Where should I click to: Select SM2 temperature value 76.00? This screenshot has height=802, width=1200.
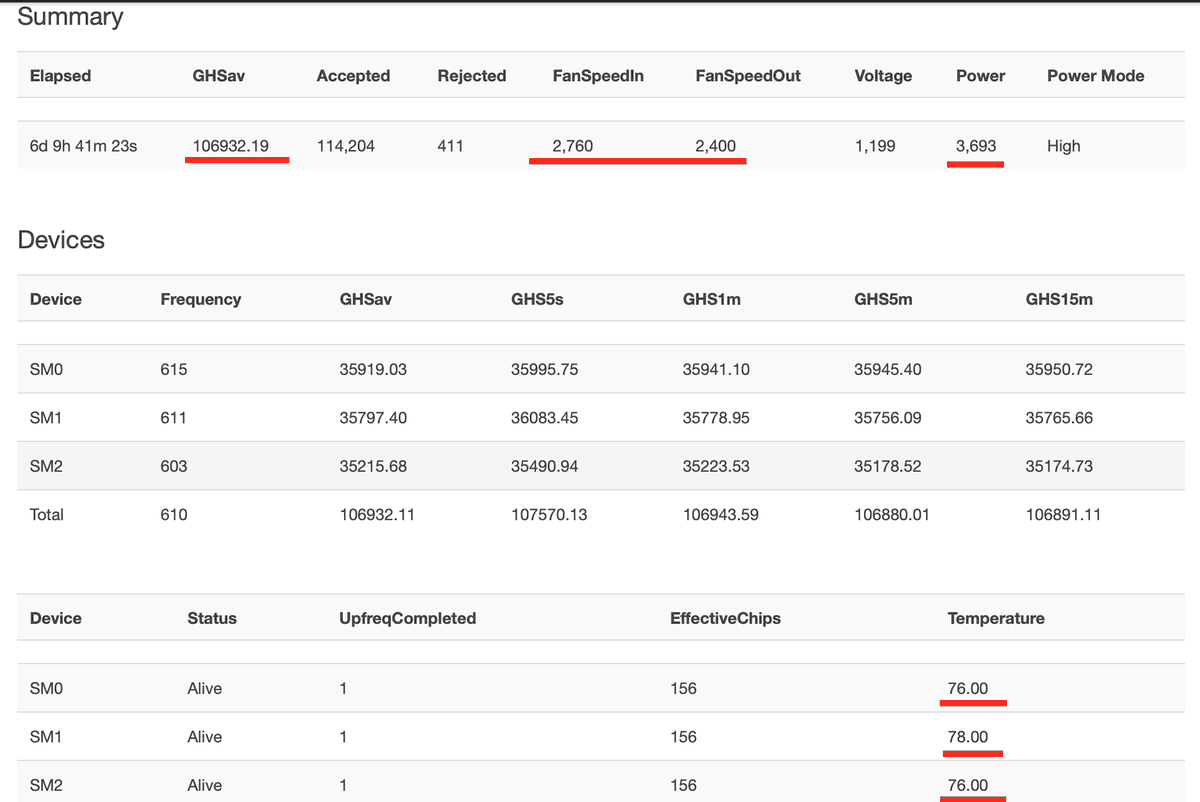tap(968, 786)
